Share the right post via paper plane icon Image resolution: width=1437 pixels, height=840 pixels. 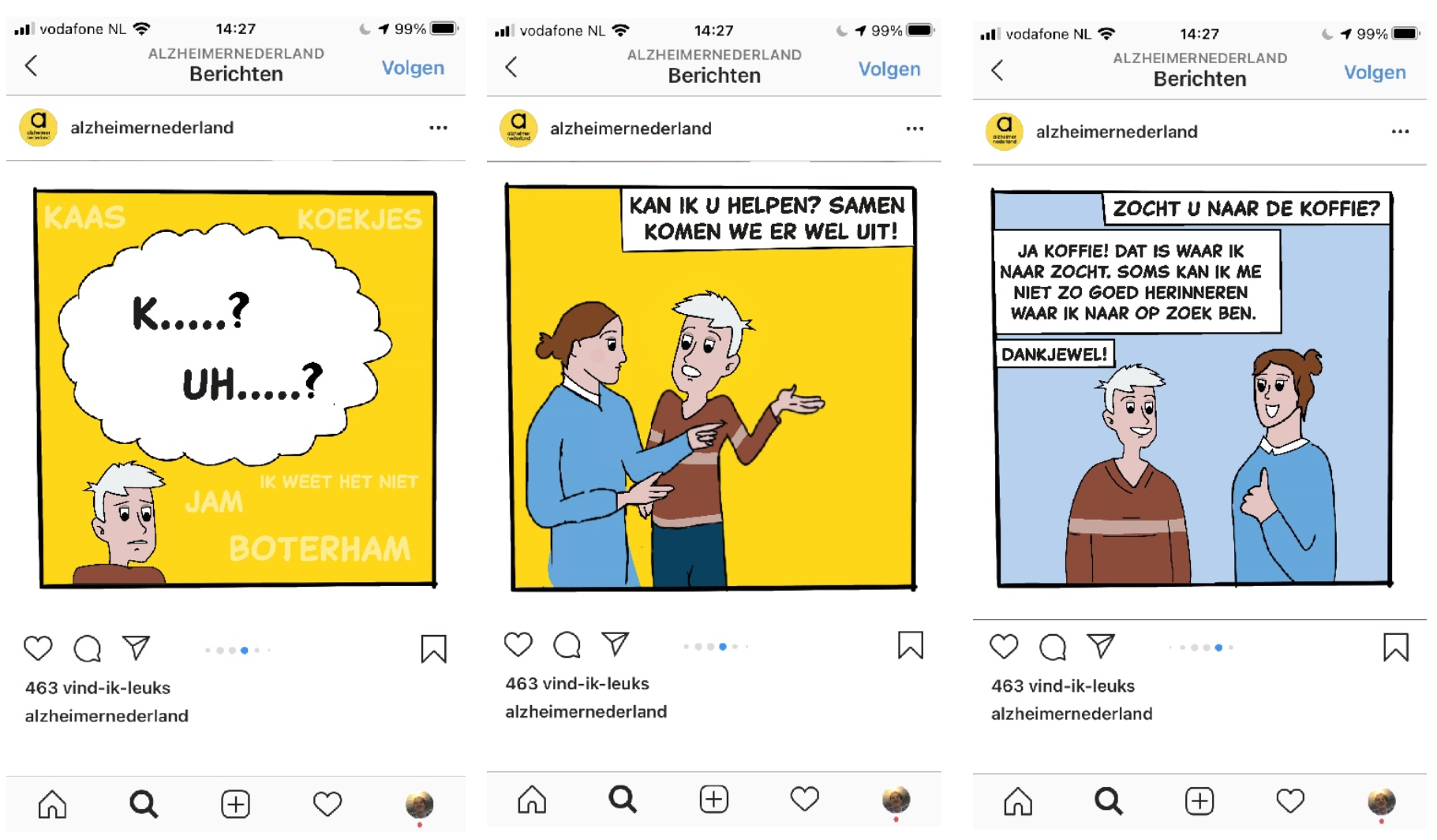pyautogui.click(x=1100, y=646)
